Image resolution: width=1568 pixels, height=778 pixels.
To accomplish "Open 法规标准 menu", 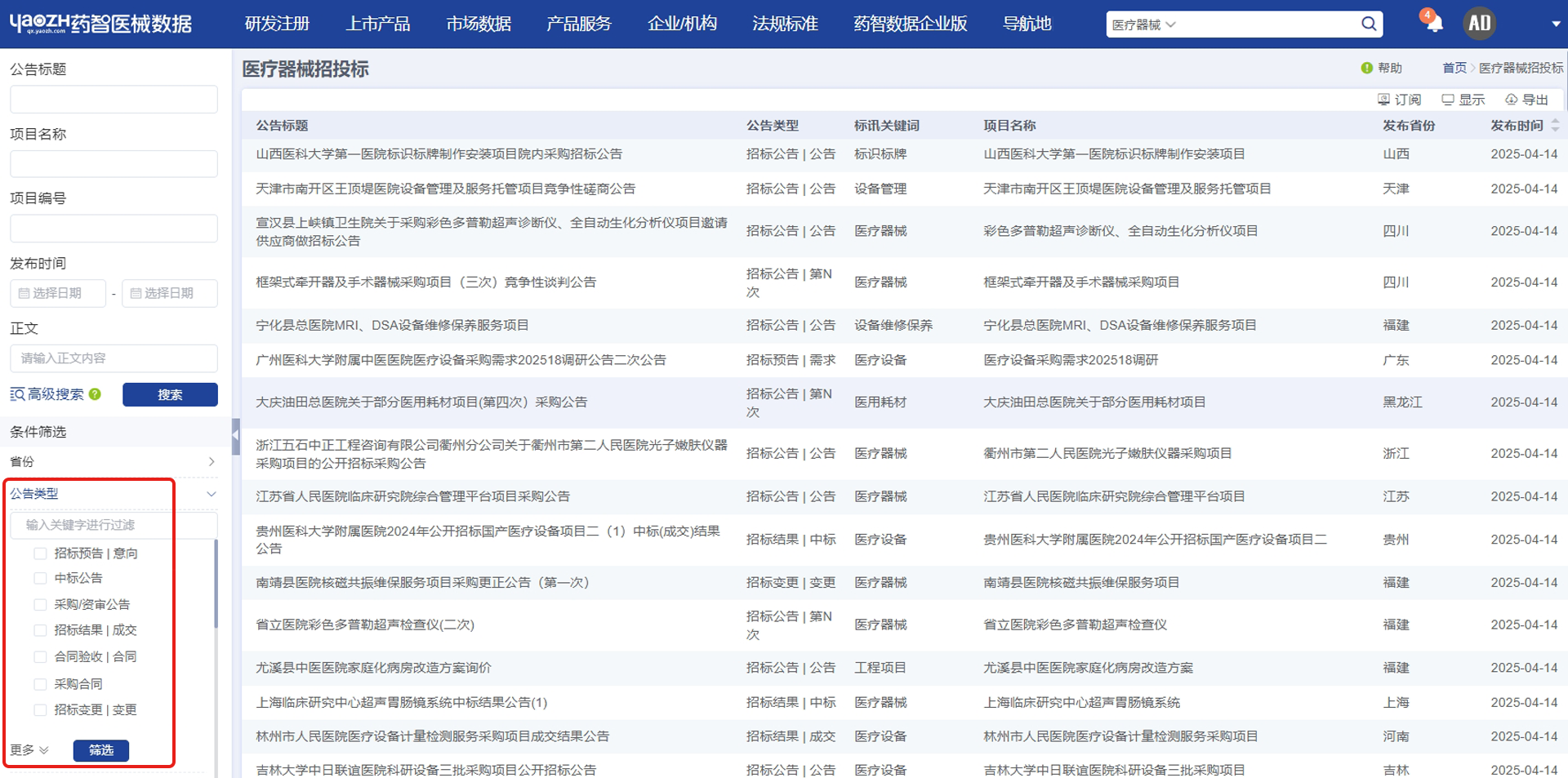I will [x=785, y=24].
